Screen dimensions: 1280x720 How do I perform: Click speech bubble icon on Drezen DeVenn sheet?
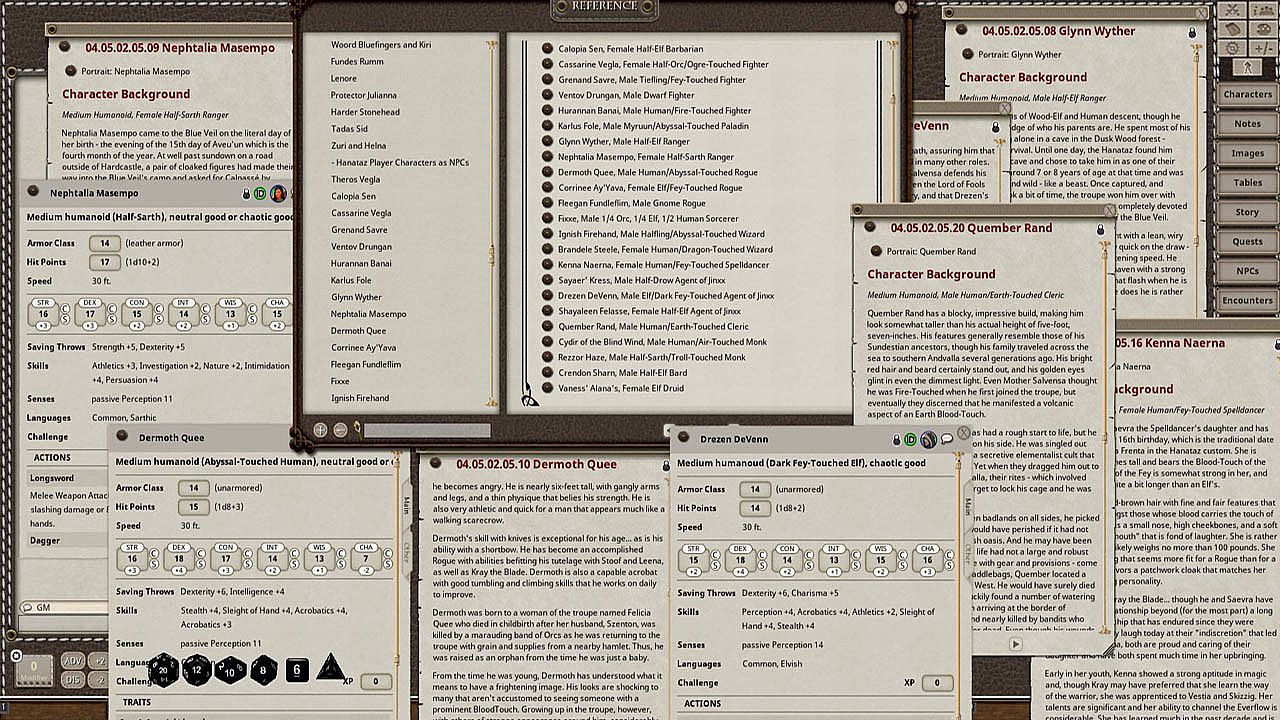(946, 439)
